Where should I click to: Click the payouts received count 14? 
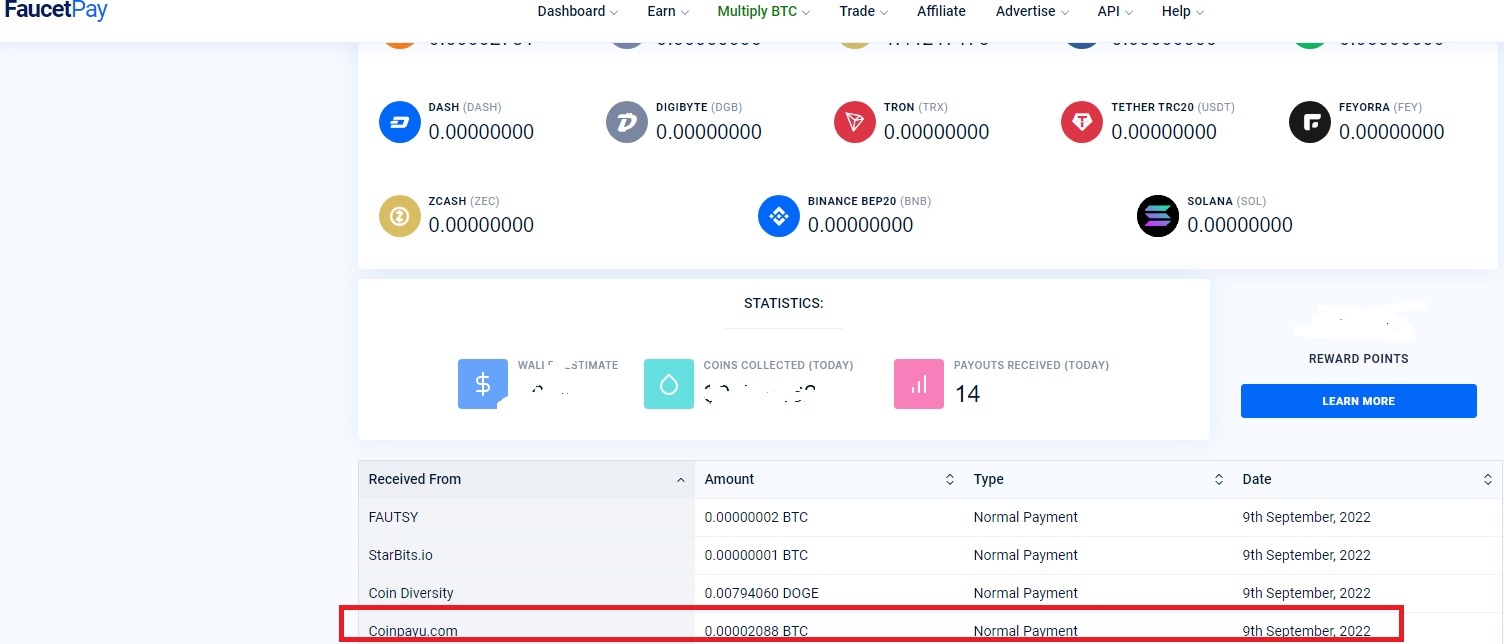967,394
